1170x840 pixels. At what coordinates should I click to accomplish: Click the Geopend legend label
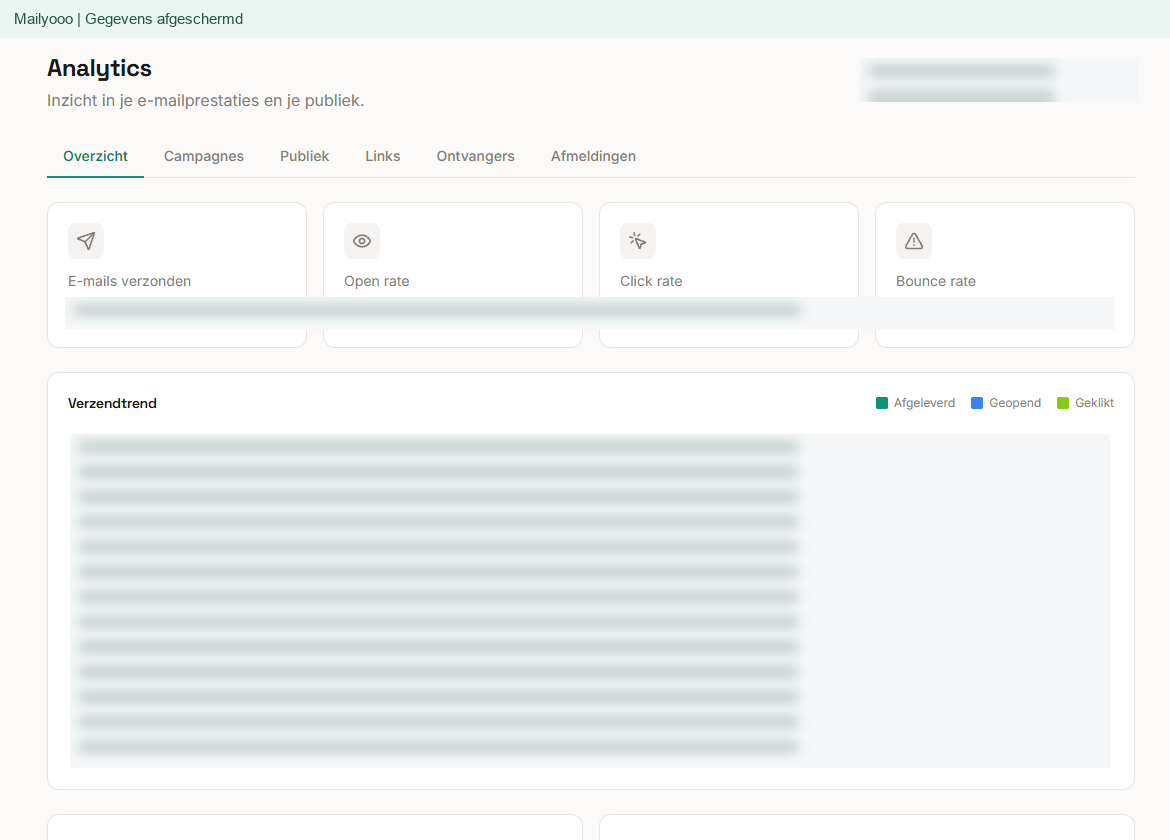pos(1015,403)
